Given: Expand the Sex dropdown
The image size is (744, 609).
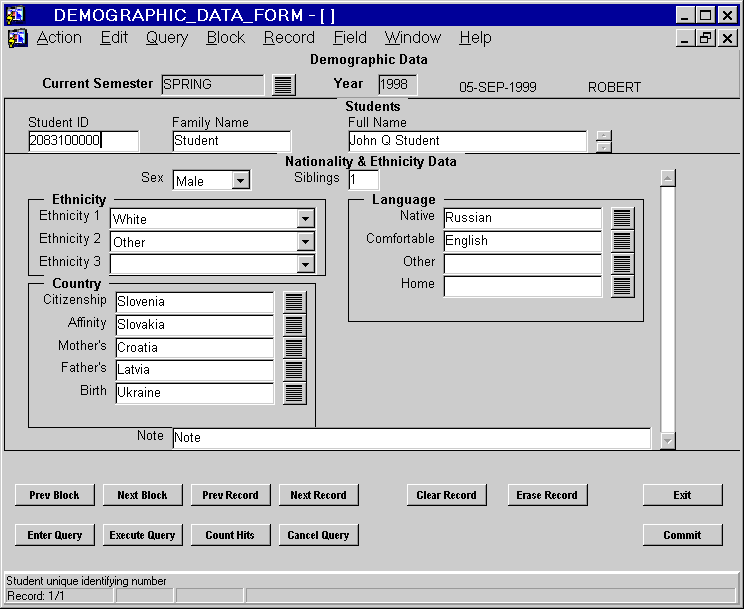Looking at the screenshot, I should point(241,181).
